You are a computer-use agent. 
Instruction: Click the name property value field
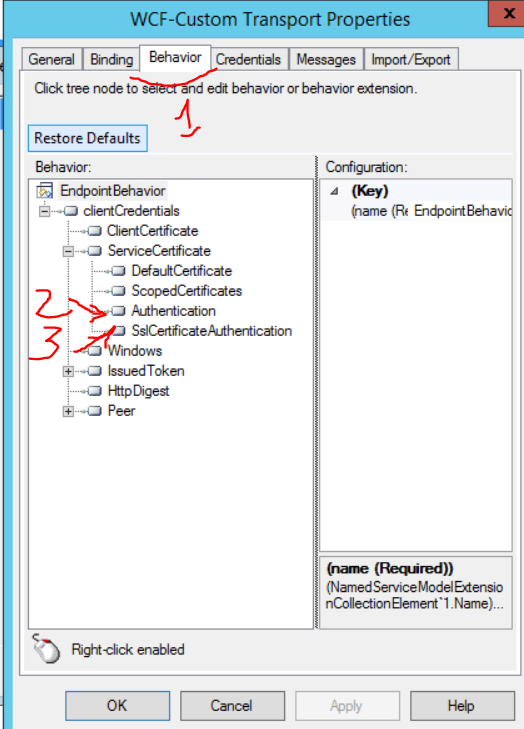462,211
